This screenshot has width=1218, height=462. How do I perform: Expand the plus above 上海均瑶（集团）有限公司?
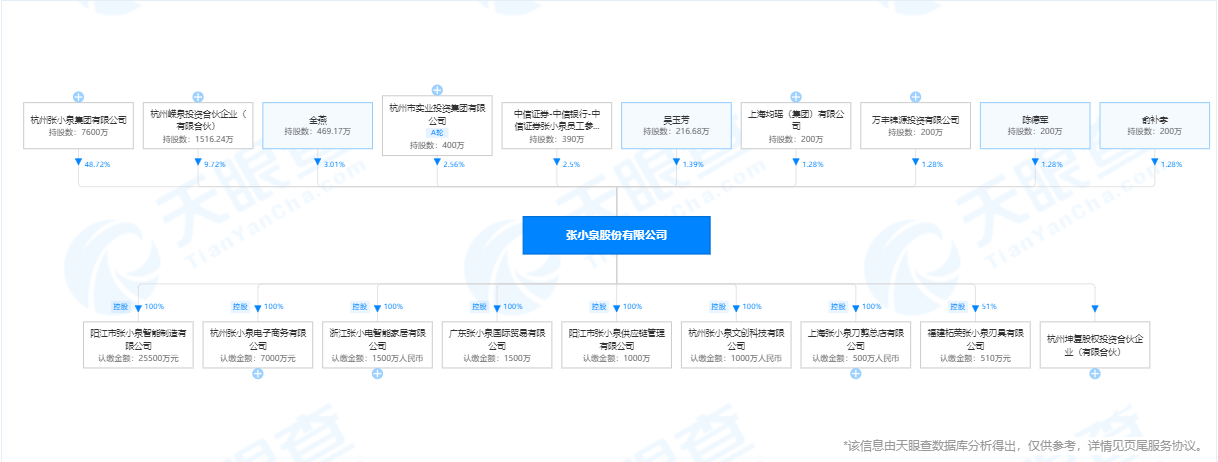pos(795,97)
